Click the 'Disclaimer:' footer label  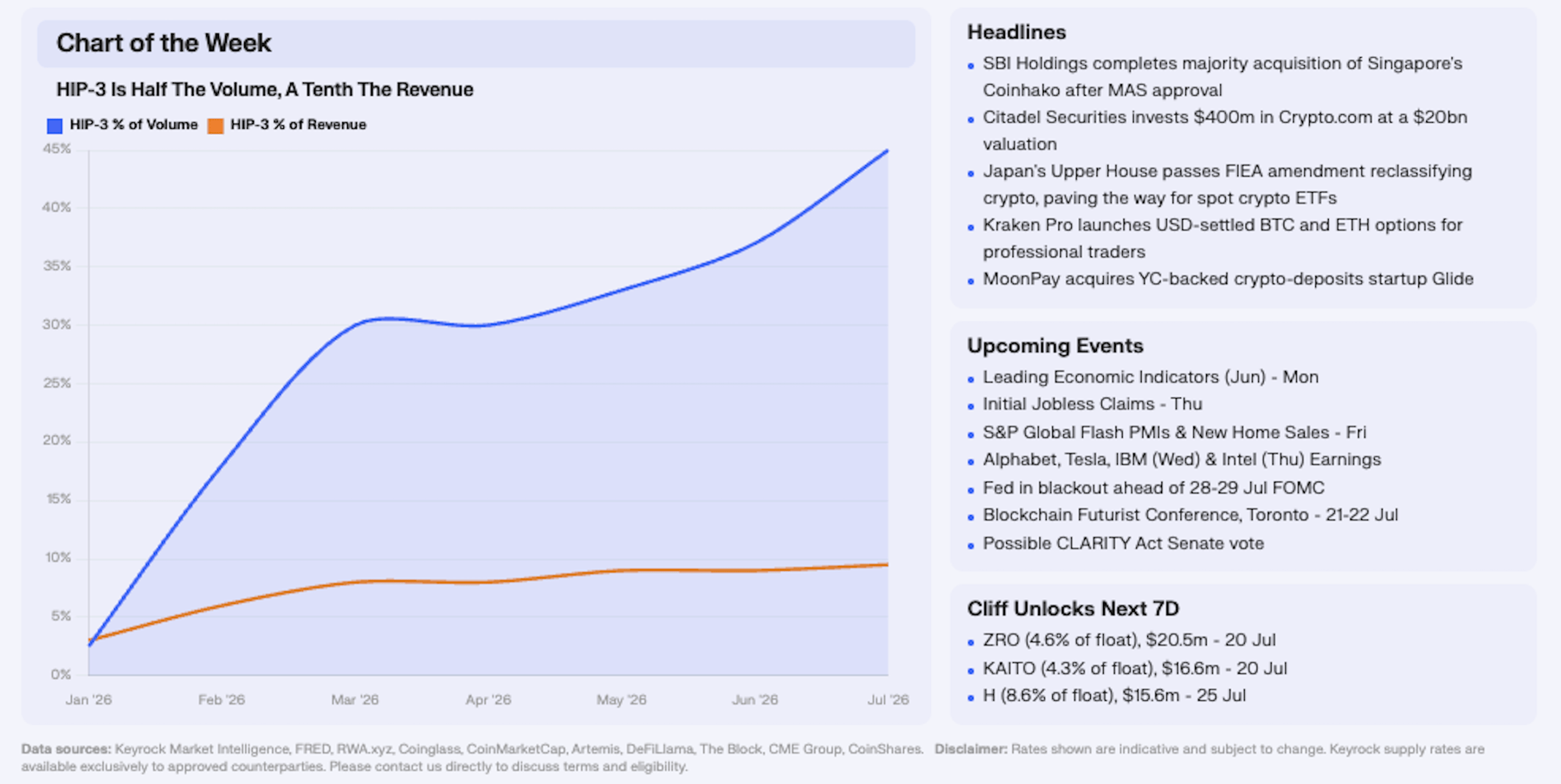971,749
